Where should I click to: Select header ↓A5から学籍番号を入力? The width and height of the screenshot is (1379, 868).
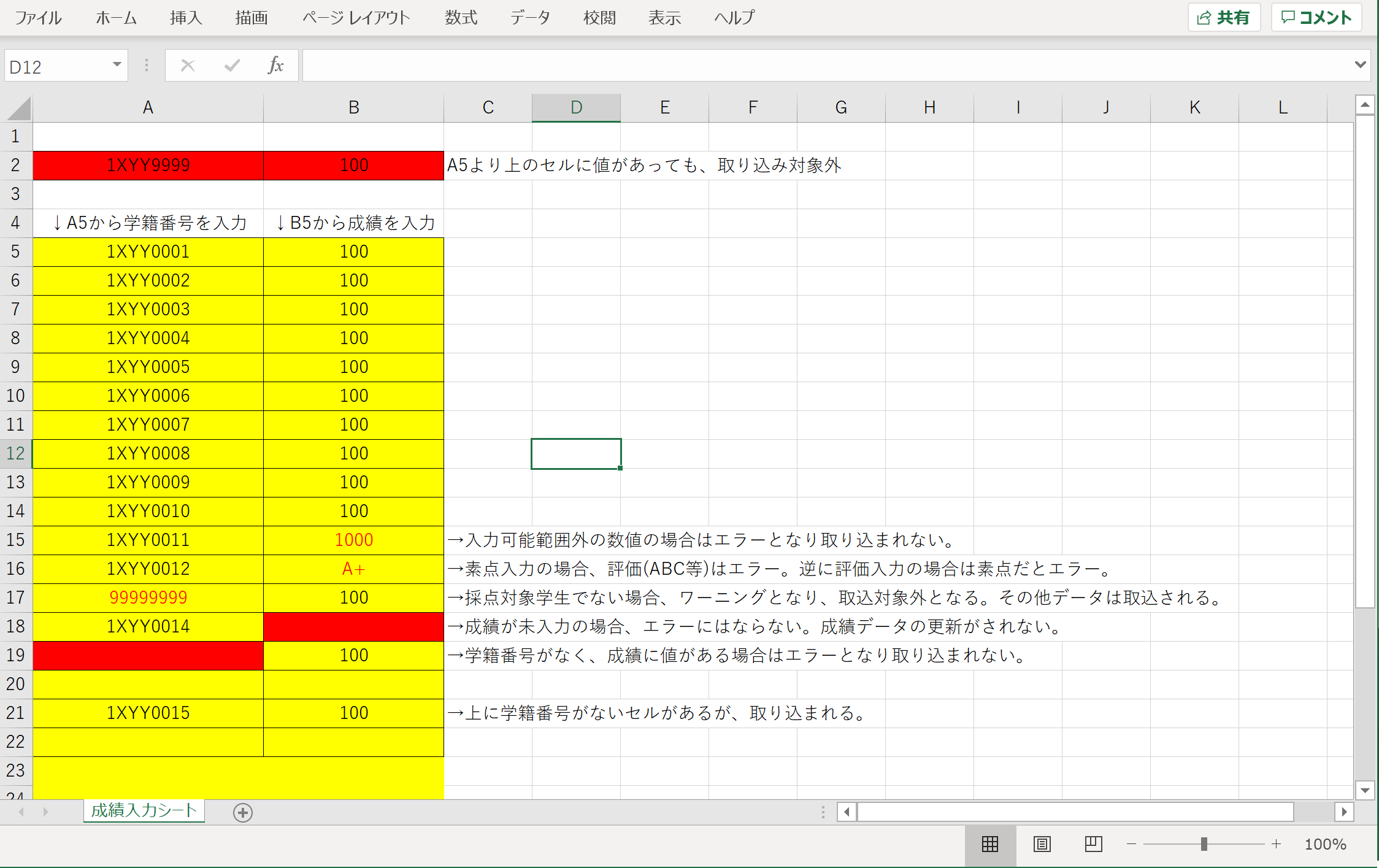coord(148,223)
